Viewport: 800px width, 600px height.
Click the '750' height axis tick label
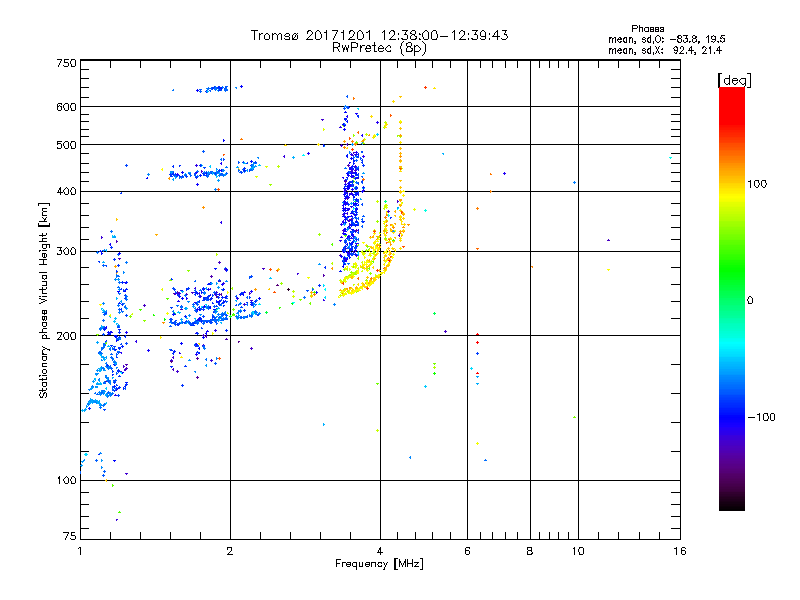point(66,63)
